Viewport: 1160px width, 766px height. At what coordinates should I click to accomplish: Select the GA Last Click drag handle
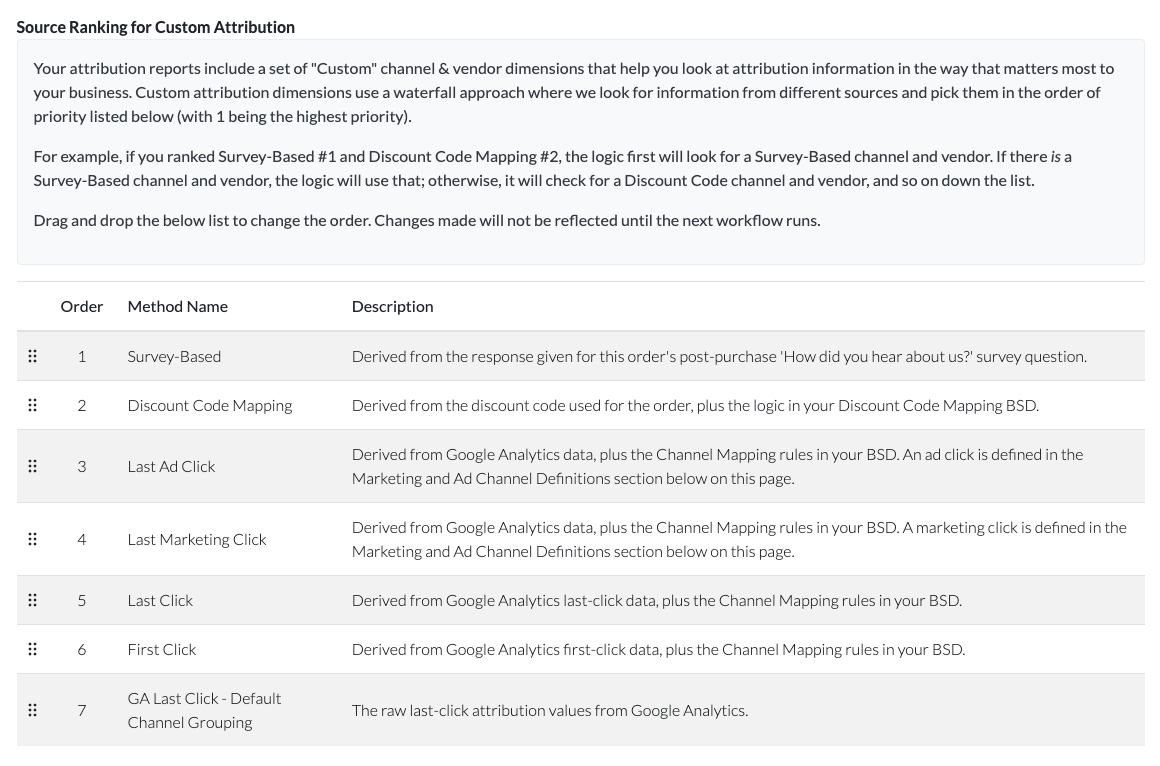pos(33,710)
